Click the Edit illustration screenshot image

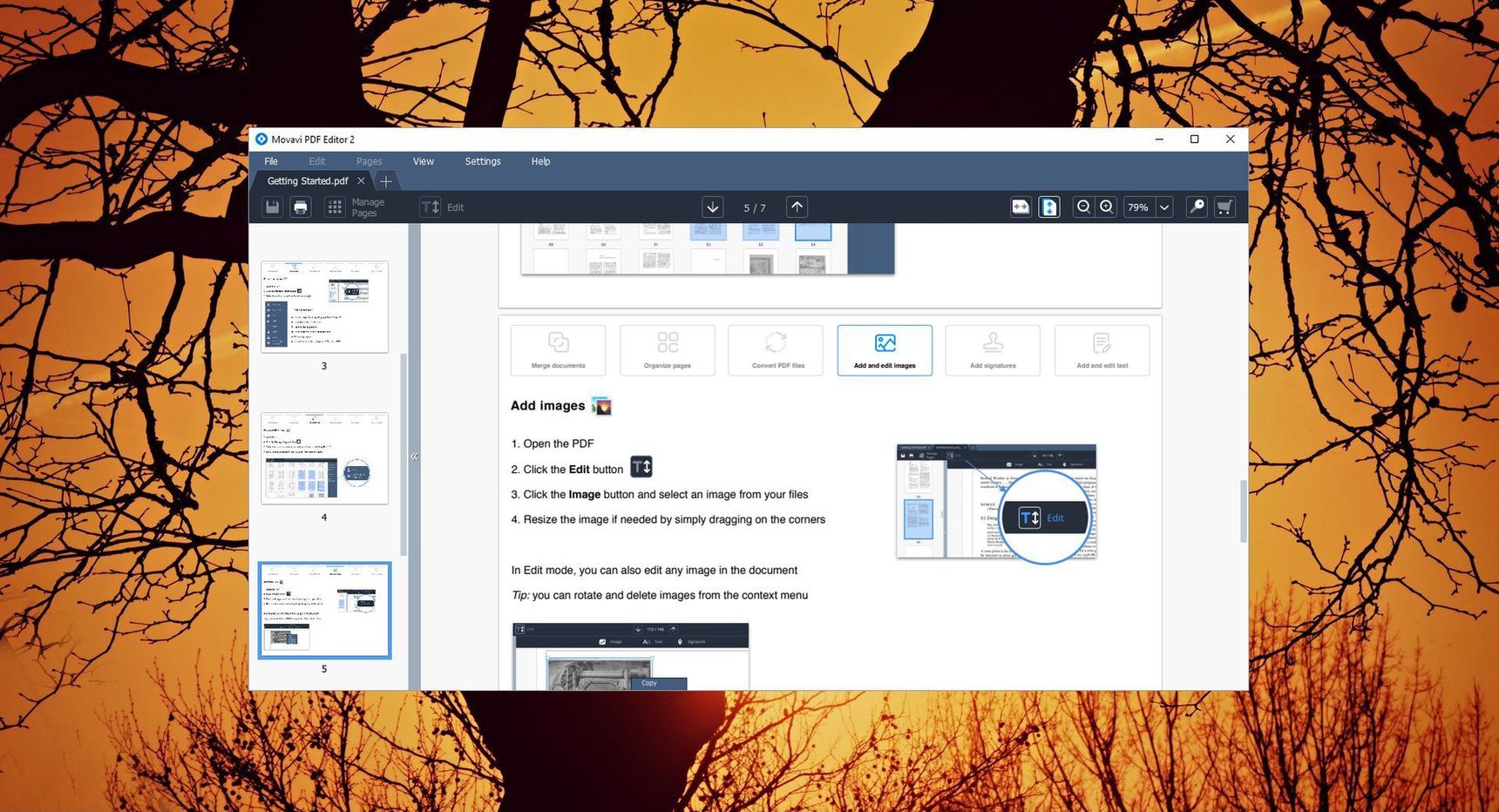pyautogui.click(x=996, y=503)
